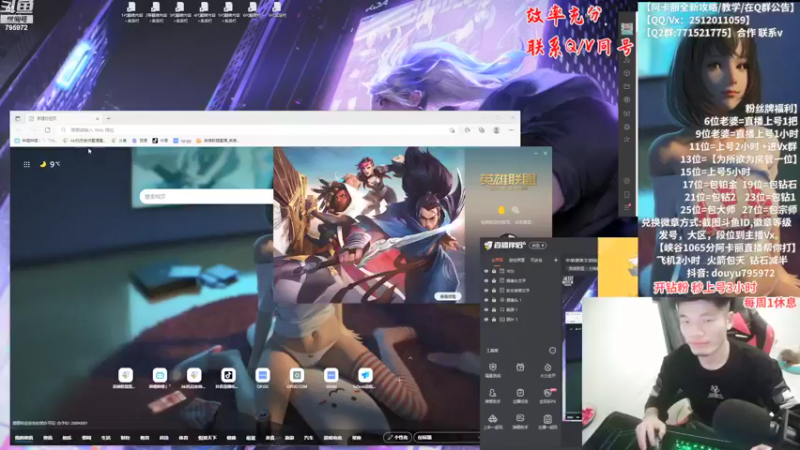Click the bottom-middle card icon in the broadcast tool grid
This screenshot has height=450, width=800.
point(520,419)
